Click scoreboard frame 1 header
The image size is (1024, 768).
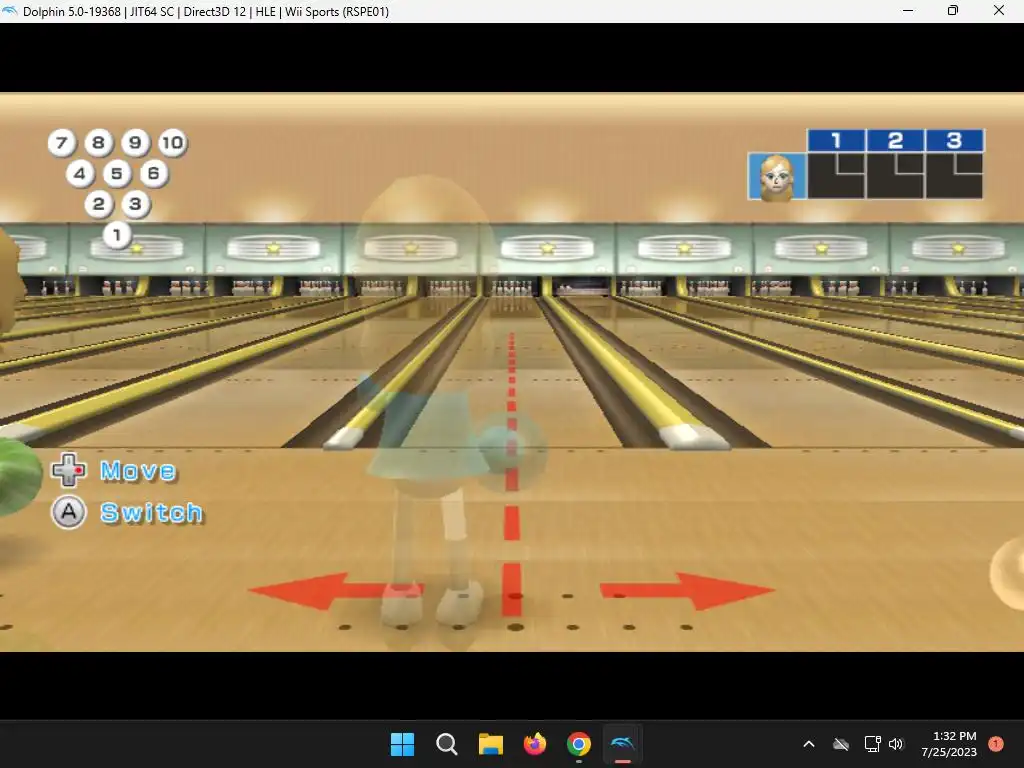click(837, 140)
